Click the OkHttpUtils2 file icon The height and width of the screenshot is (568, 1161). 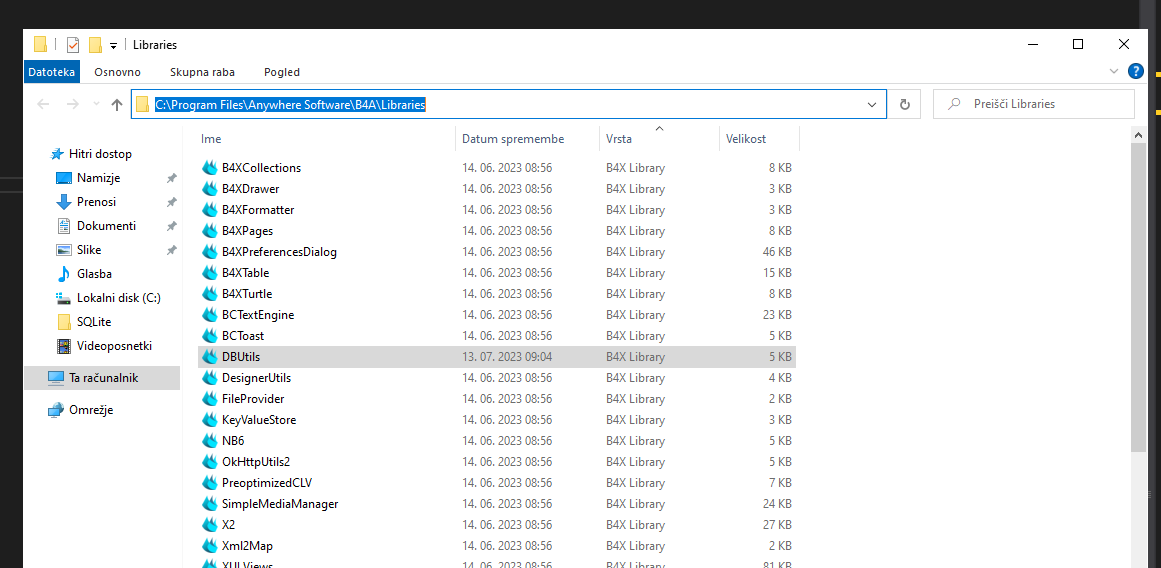[x=210, y=461]
